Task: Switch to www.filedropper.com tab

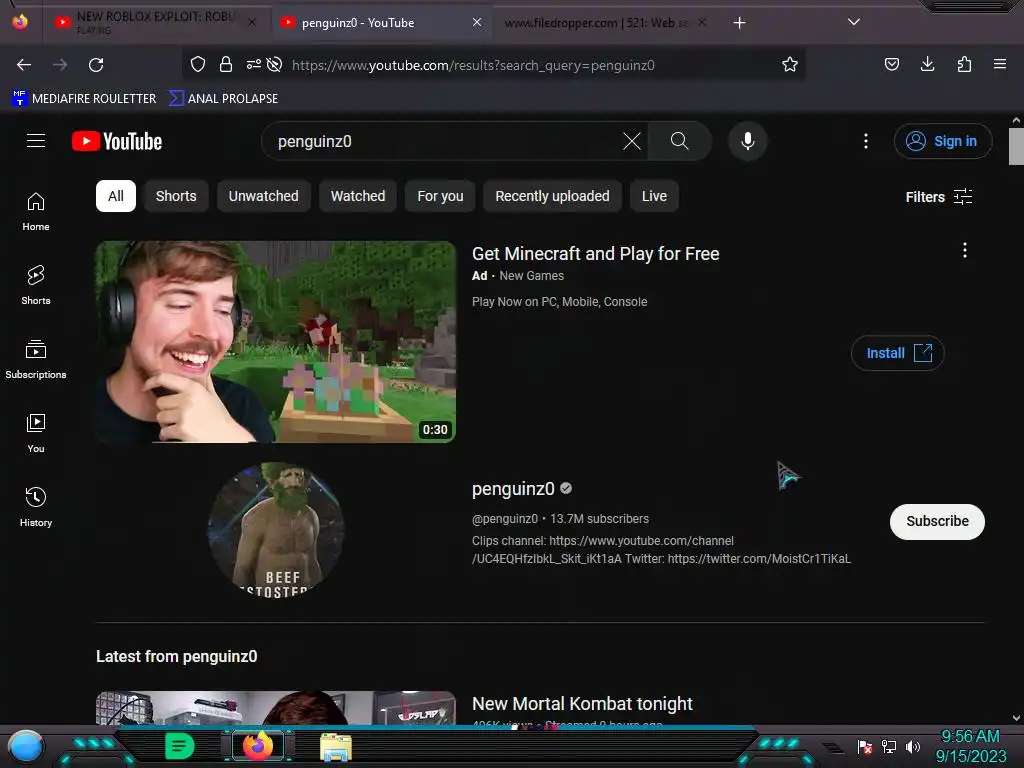Action: pos(596,23)
